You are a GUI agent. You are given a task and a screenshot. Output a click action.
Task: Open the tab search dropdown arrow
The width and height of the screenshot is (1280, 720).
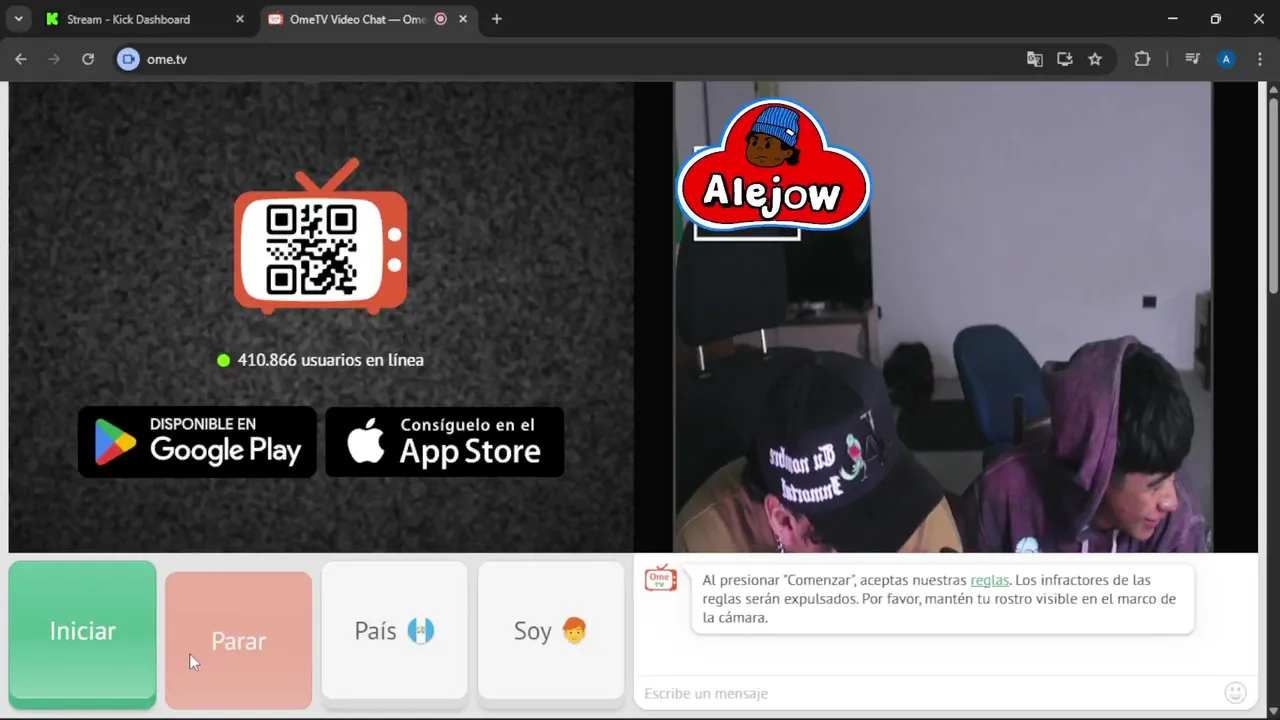[x=18, y=19]
